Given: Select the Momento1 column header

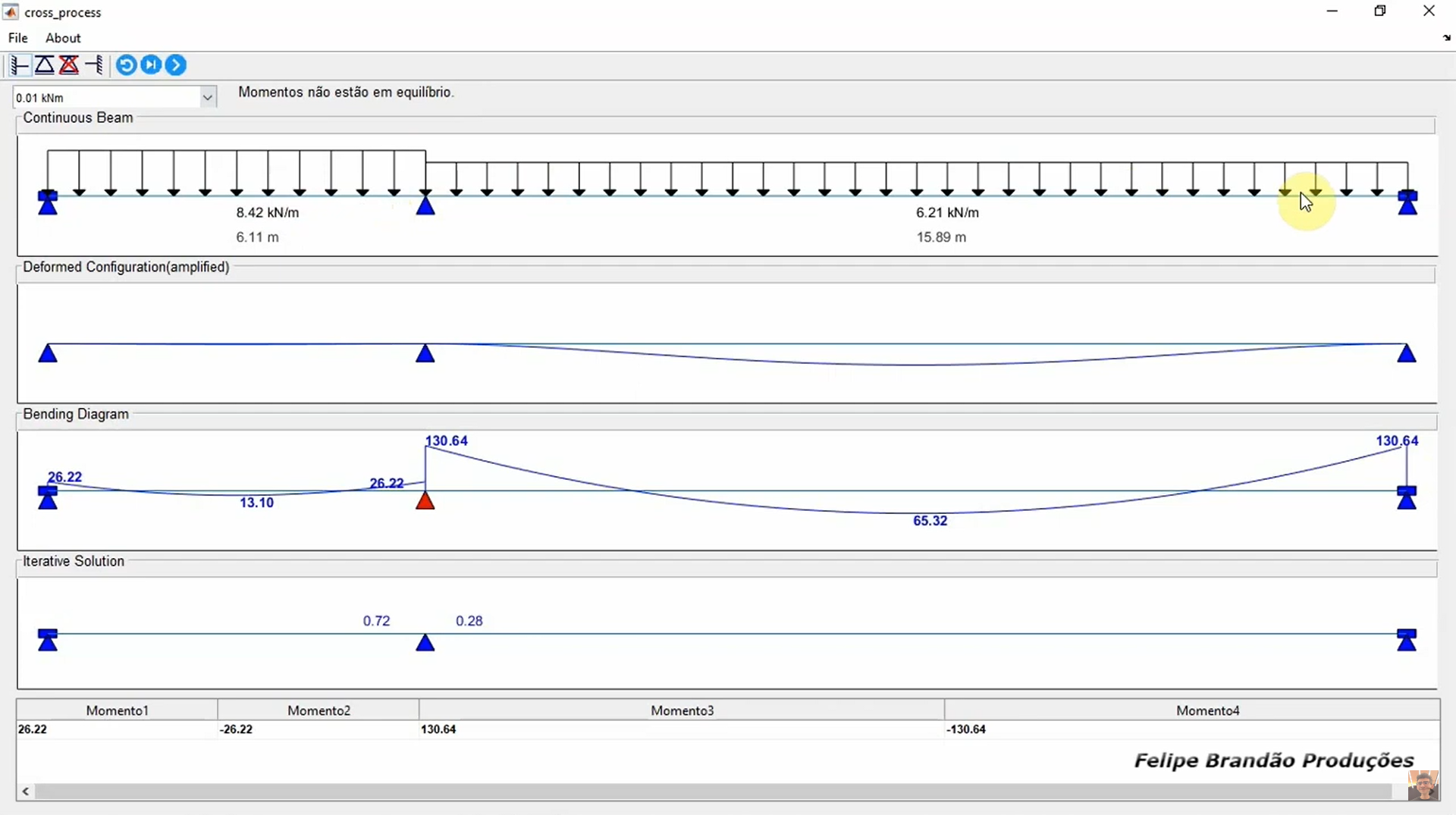Looking at the screenshot, I should pyautogui.click(x=118, y=710).
